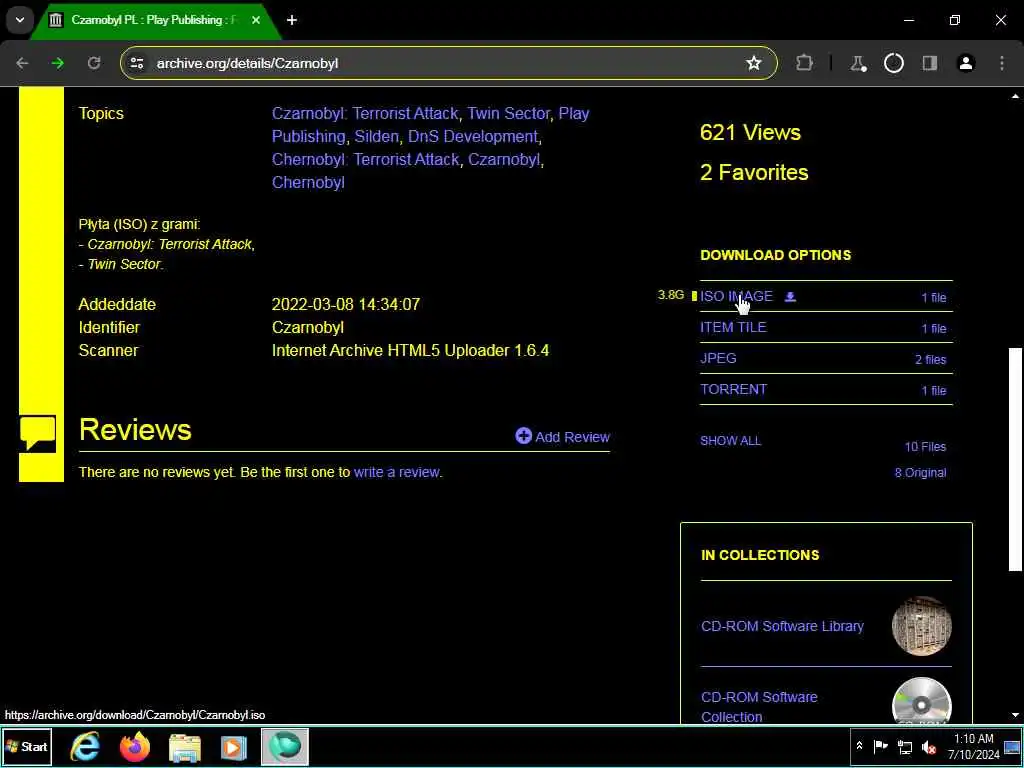Open topic Silden
This screenshot has height=768, width=1024.
click(376, 136)
